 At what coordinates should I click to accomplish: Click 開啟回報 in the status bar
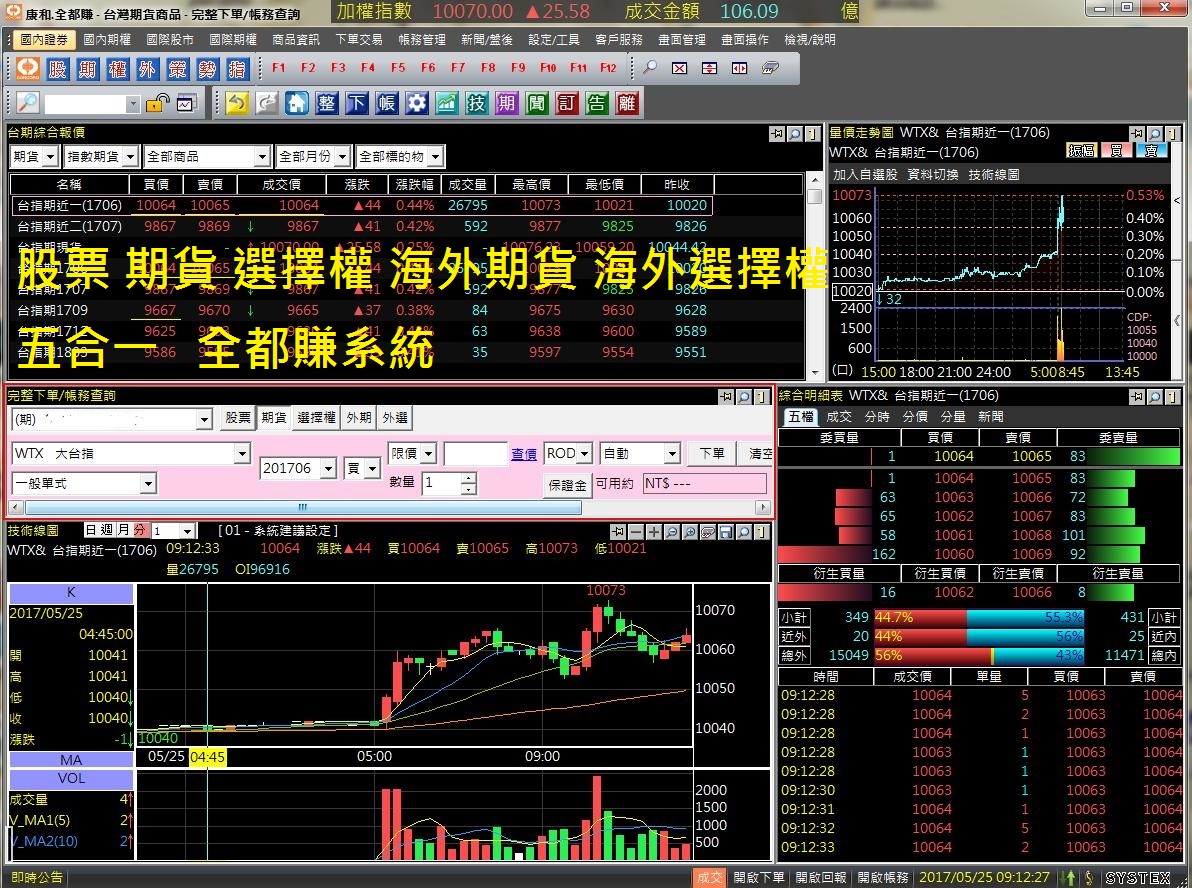pyautogui.click(x=821, y=877)
